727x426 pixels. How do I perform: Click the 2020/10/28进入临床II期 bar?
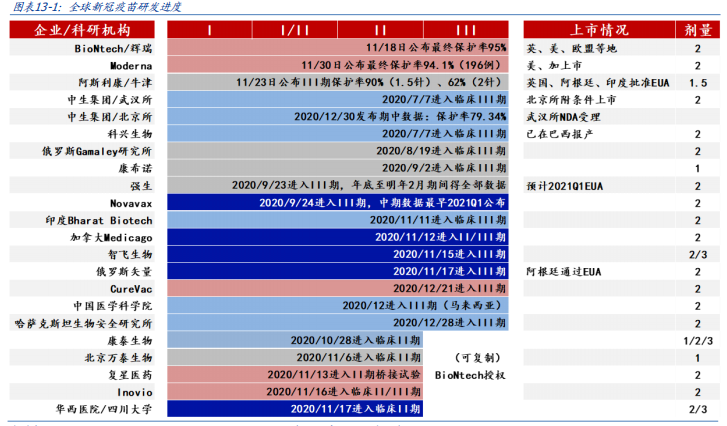(295, 340)
